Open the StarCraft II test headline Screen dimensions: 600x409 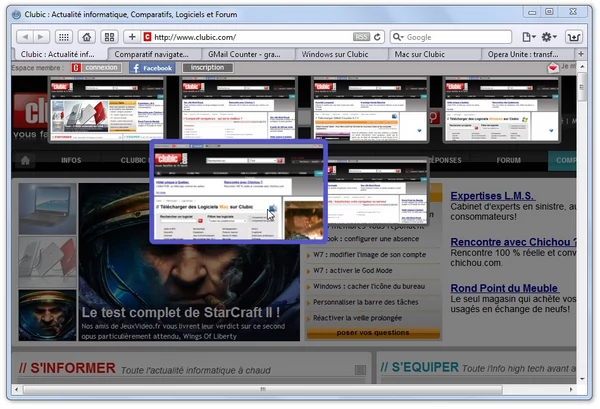coord(181,312)
